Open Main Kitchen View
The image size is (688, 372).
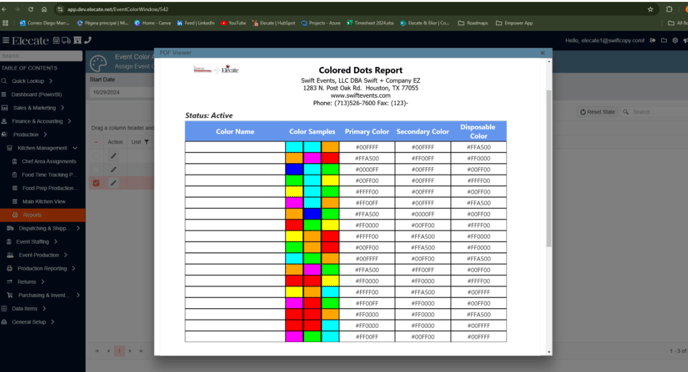(x=44, y=201)
